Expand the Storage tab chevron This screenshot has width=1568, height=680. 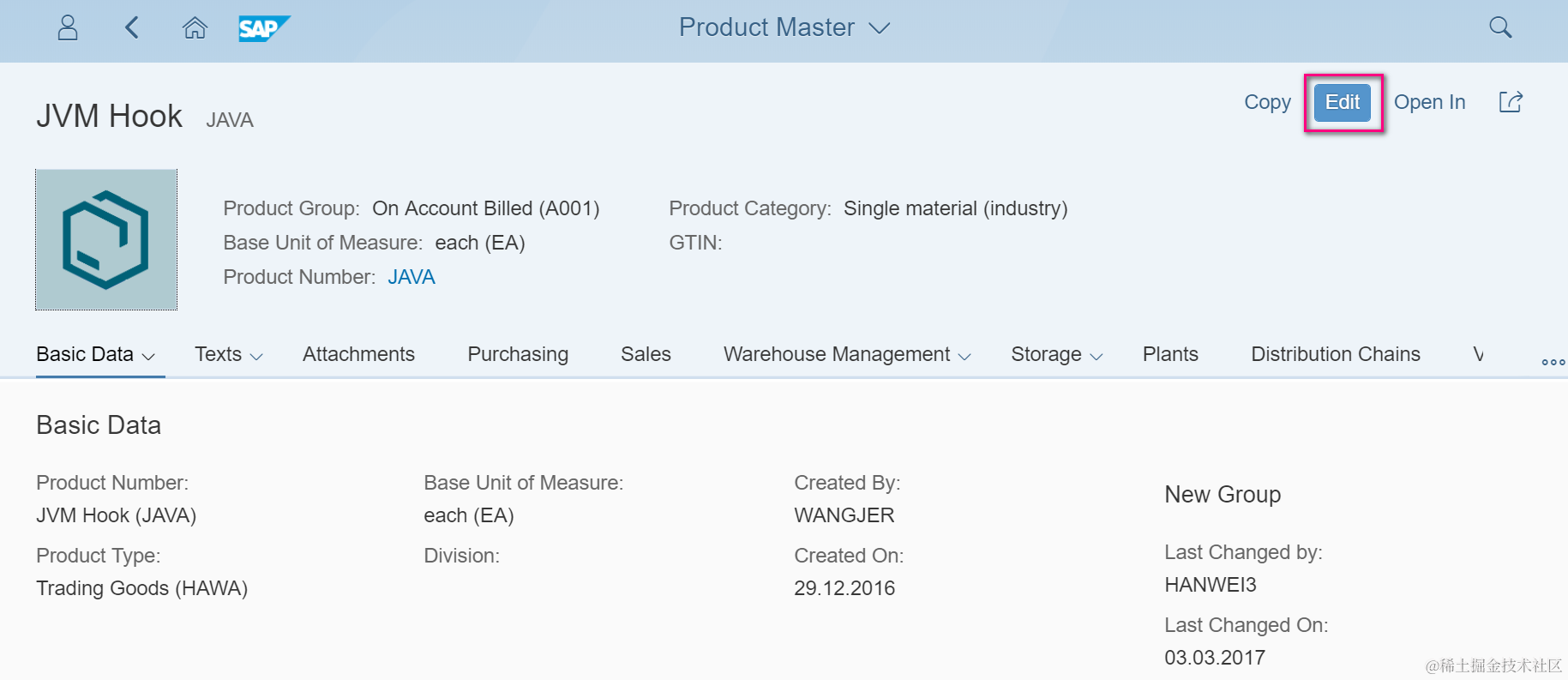coord(1096,357)
